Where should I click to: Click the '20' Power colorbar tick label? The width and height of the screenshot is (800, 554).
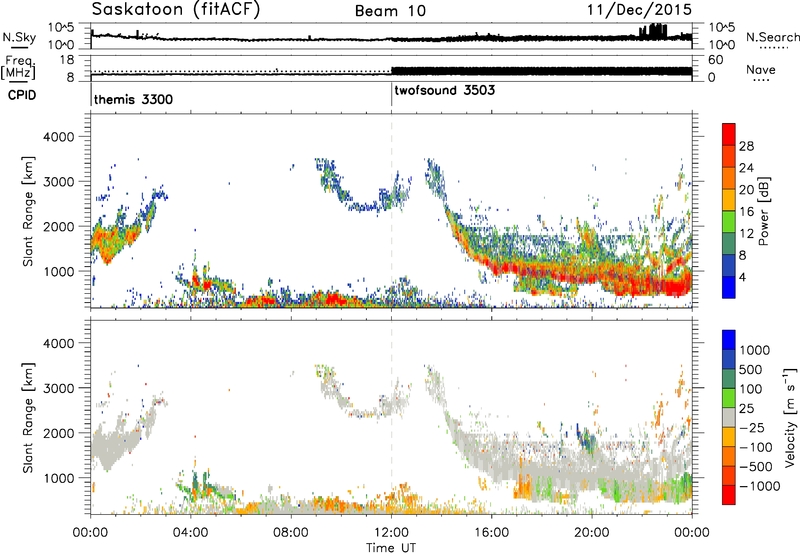[x=746, y=190]
